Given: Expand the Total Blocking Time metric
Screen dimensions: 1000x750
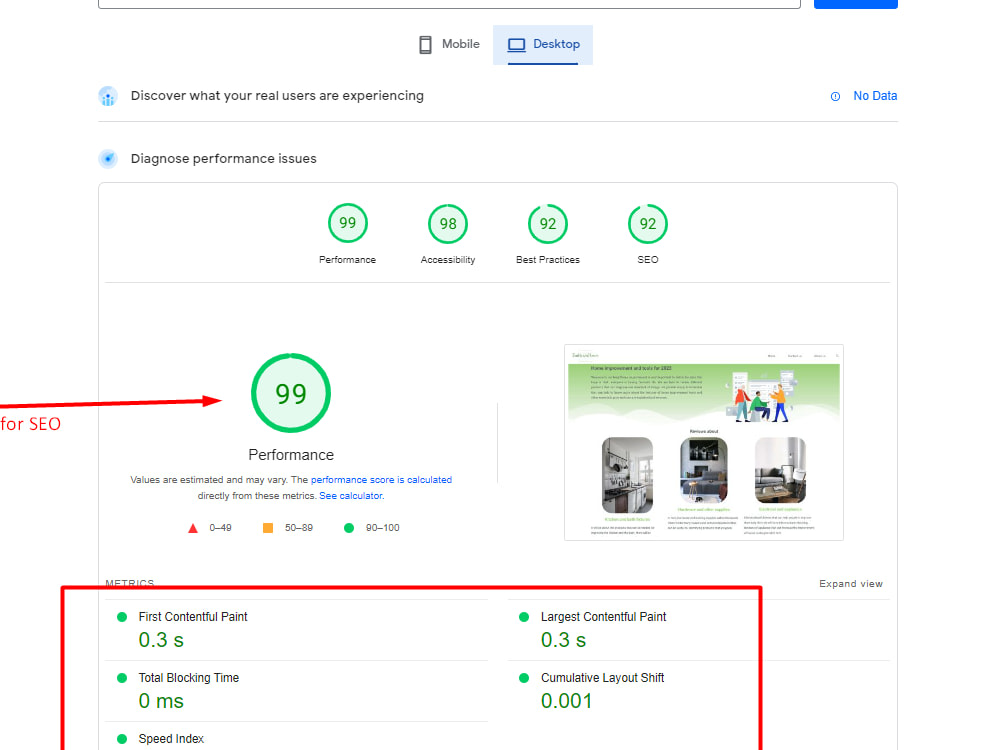Looking at the screenshot, I should [x=297, y=691].
